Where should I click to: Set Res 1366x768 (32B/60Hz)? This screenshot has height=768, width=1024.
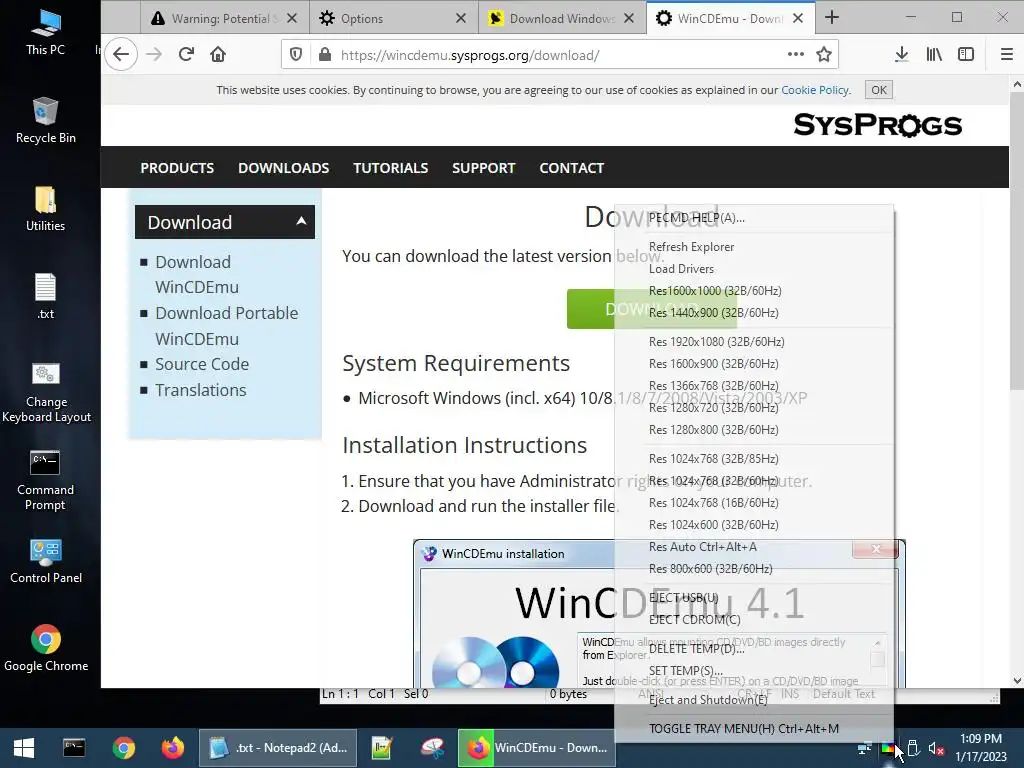click(x=754, y=385)
